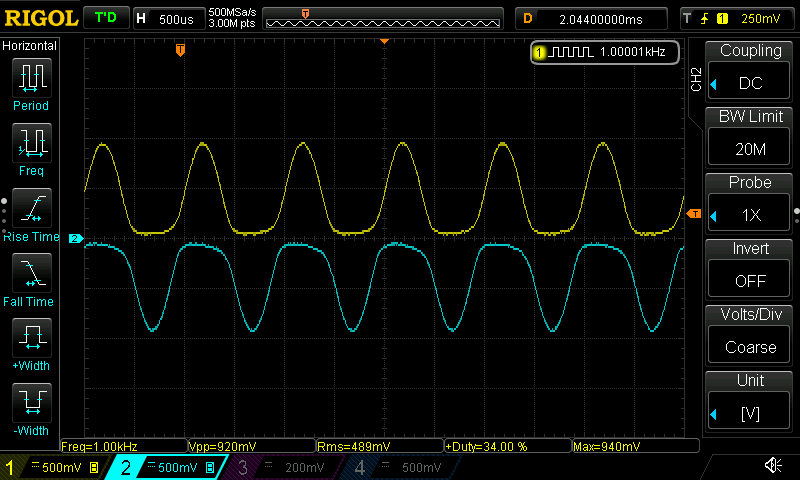Click the CH2 ground reference marker
Screen dimensions: 800x480
point(76,238)
